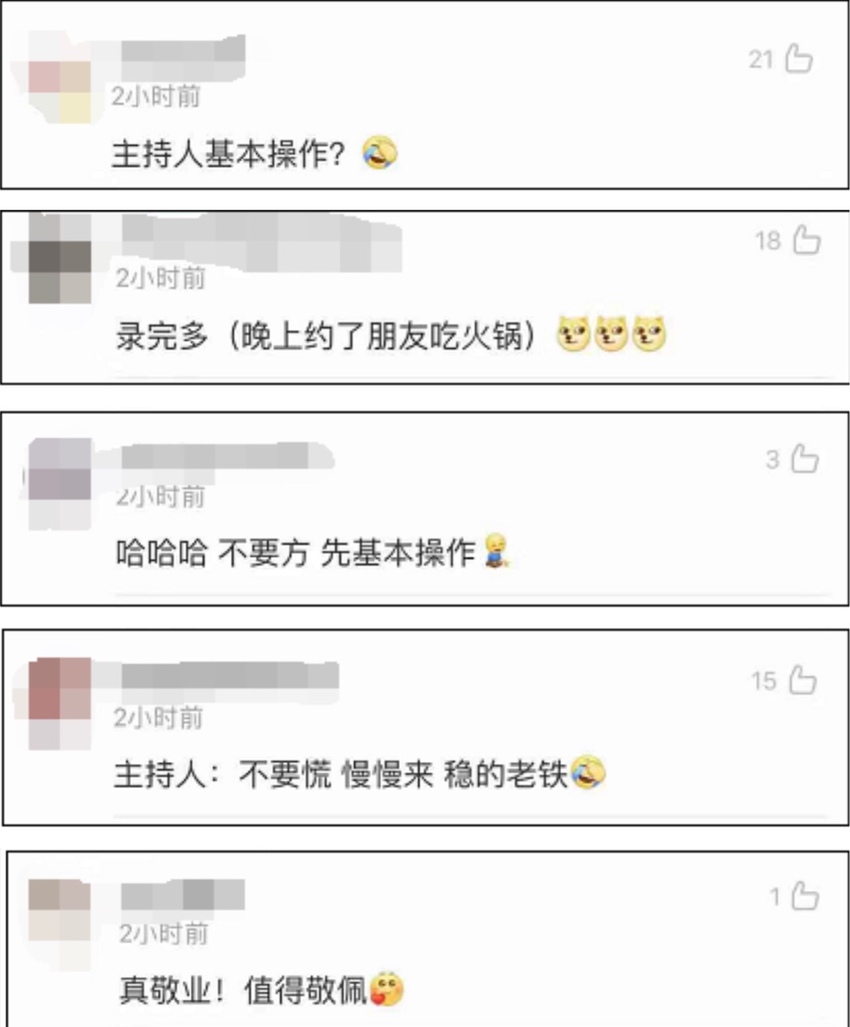Open avatar of the 不要慌 commenter
This screenshot has width=850, height=1027.
[60, 704]
